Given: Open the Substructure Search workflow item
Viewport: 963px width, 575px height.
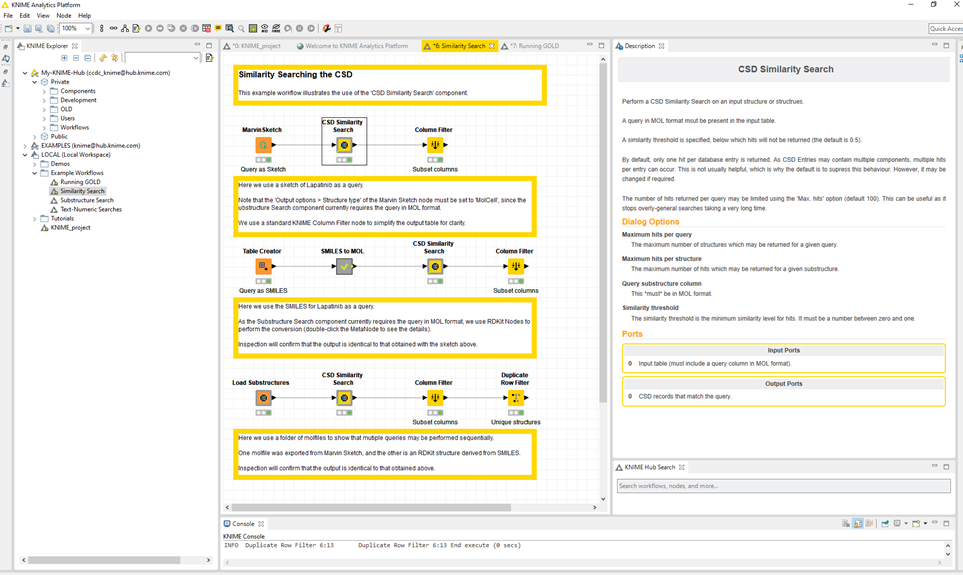Looking at the screenshot, I should tap(87, 200).
